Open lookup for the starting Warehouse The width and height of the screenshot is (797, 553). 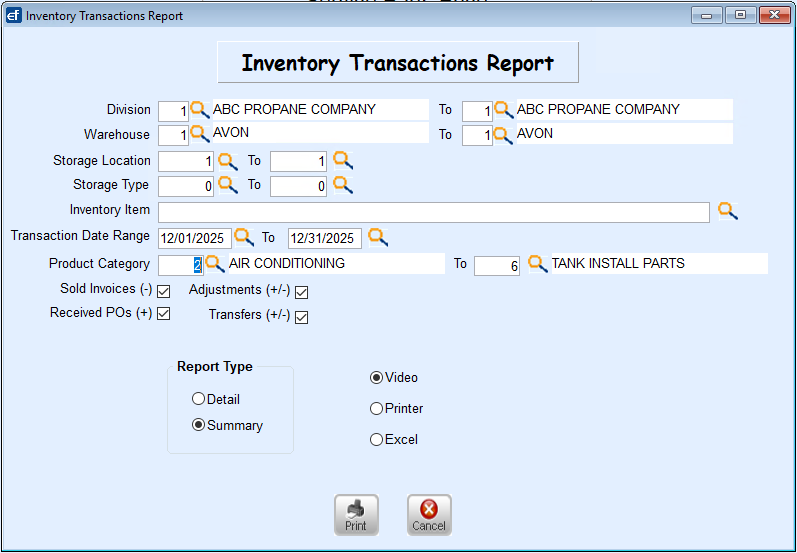[200, 135]
